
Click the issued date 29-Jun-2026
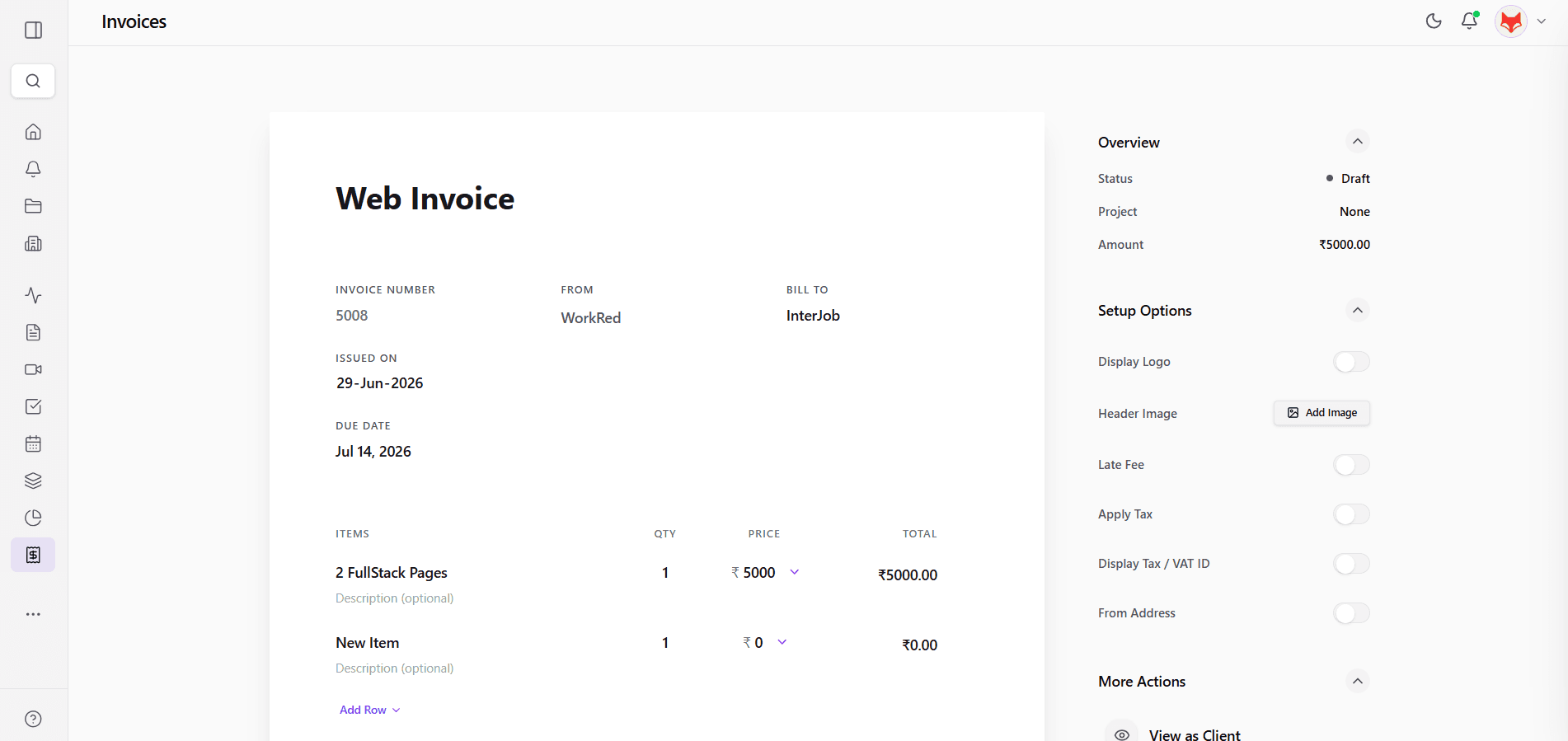point(379,383)
